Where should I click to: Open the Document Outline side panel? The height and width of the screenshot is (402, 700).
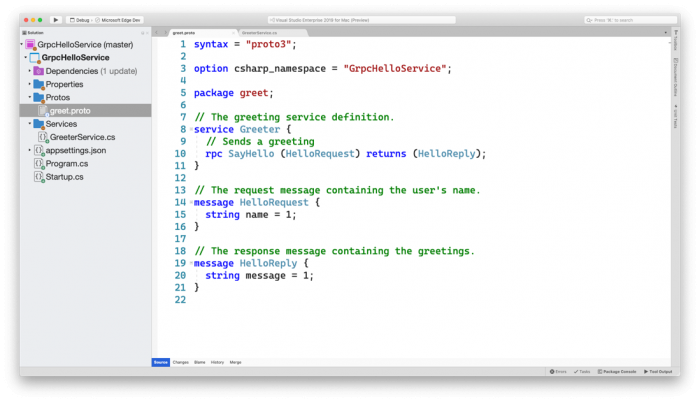[x=675, y=77]
